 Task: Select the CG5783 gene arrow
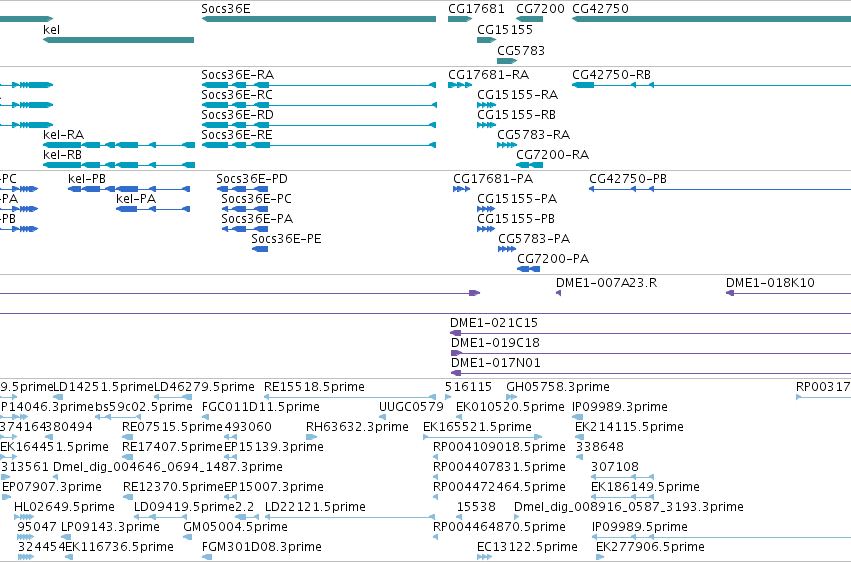507,61
